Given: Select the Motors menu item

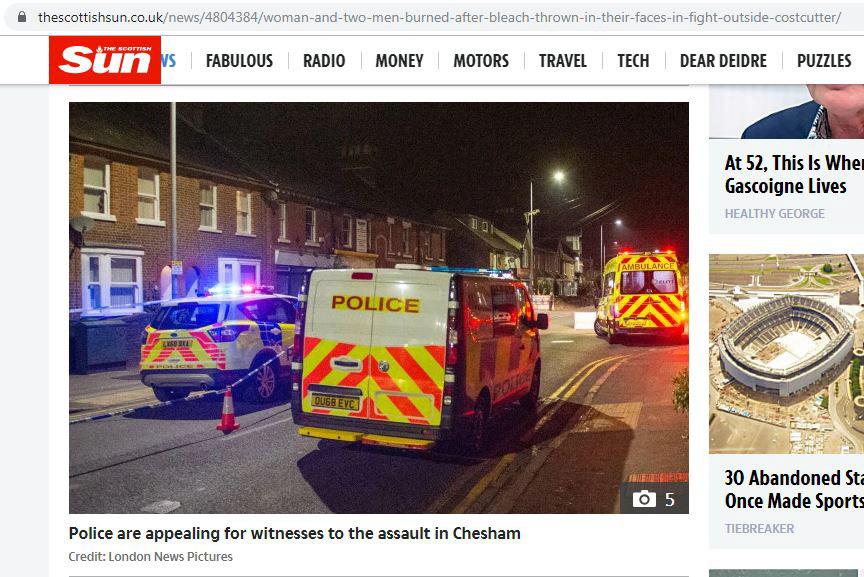Looking at the screenshot, I should [x=481, y=61].
